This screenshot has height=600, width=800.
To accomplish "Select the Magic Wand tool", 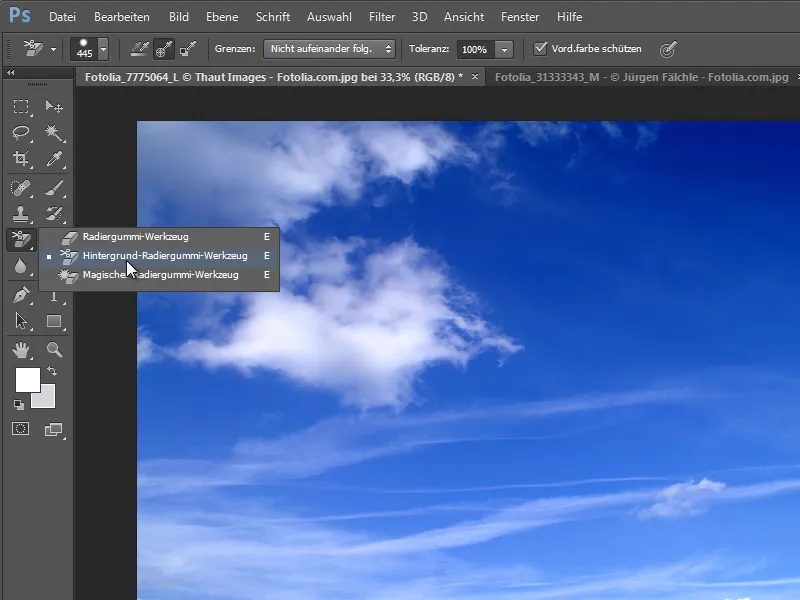I will [54, 133].
